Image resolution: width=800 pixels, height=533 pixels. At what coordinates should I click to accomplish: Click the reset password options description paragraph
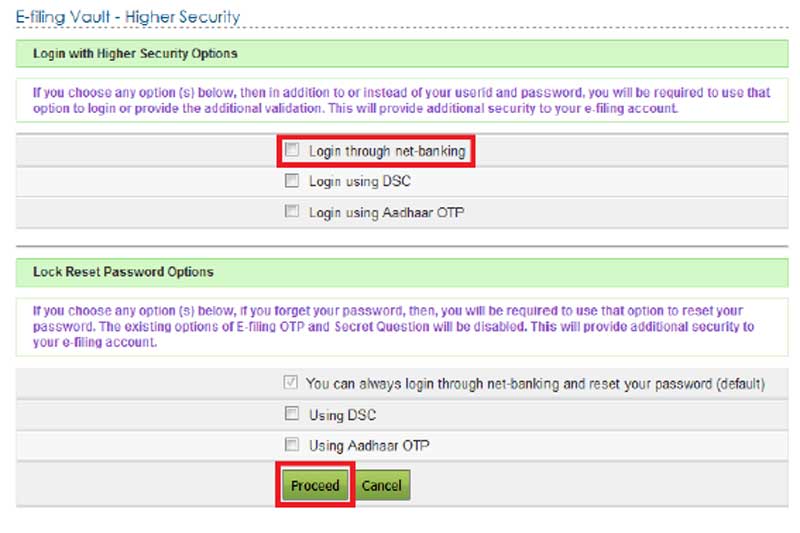click(x=400, y=327)
